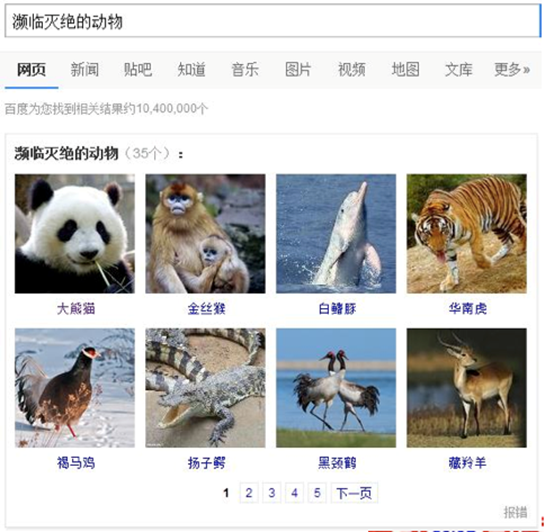554x532 pixels.
Task: Open the 贴吧 tab
Action: [138, 69]
